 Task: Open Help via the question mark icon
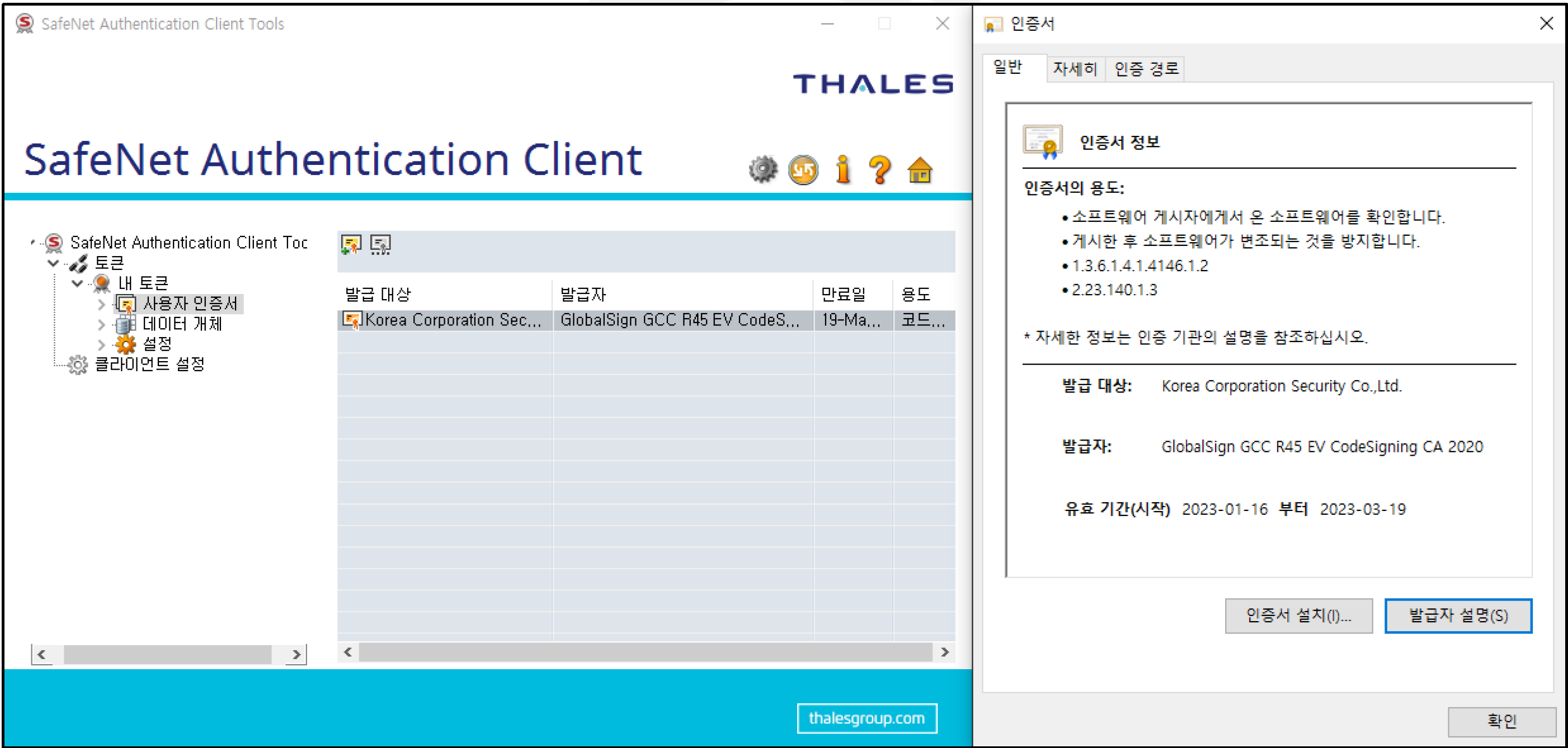pos(880,169)
